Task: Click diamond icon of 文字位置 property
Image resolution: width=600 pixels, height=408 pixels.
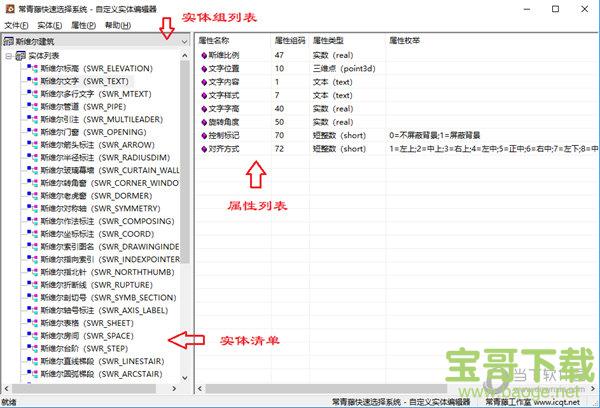Action: [x=204, y=69]
